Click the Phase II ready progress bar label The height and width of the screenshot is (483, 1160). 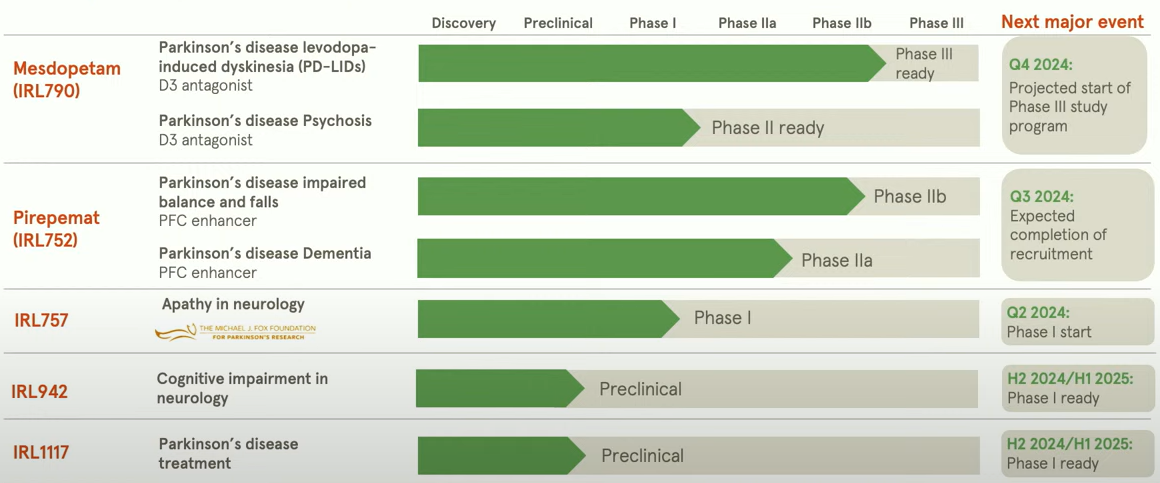(767, 128)
